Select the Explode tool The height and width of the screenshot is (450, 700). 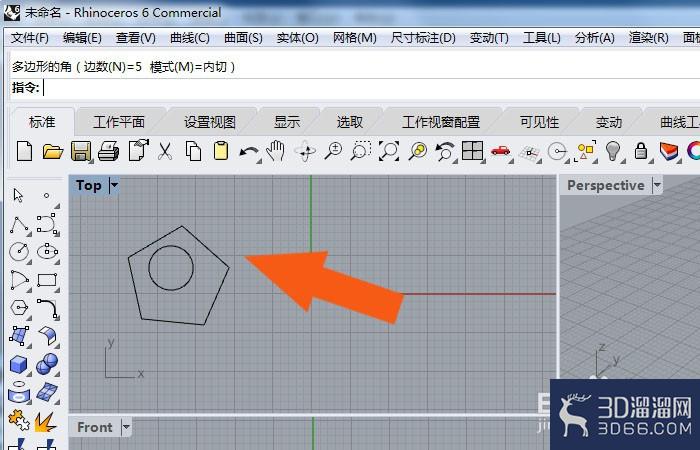coord(46,421)
